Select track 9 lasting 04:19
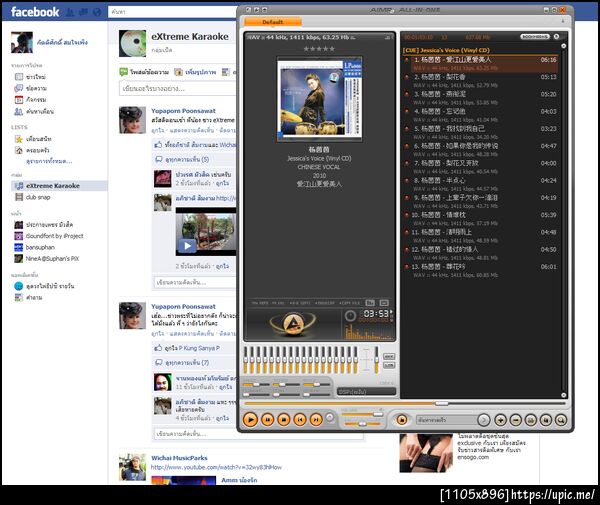This screenshot has height=505, width=600. [x=481, y=201]
